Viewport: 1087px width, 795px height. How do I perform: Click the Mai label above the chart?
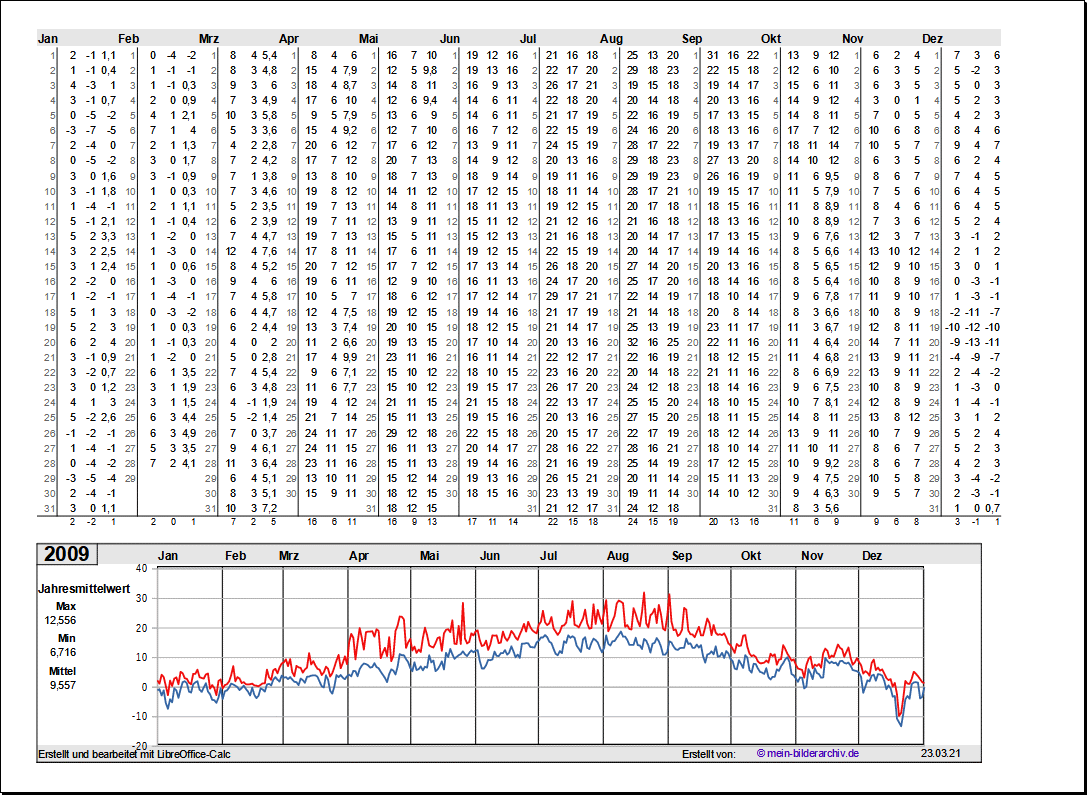pos(430,555)
